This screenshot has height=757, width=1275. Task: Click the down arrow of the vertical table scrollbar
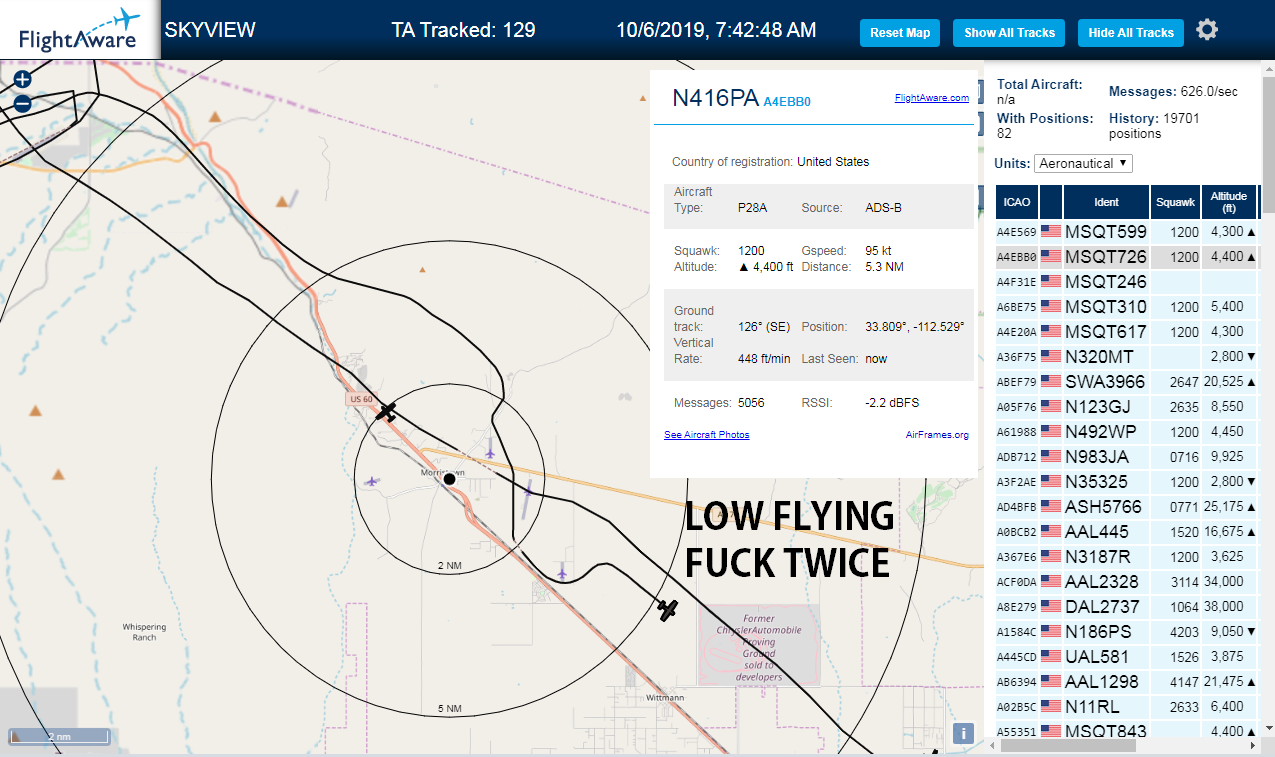pos(1268,728)
